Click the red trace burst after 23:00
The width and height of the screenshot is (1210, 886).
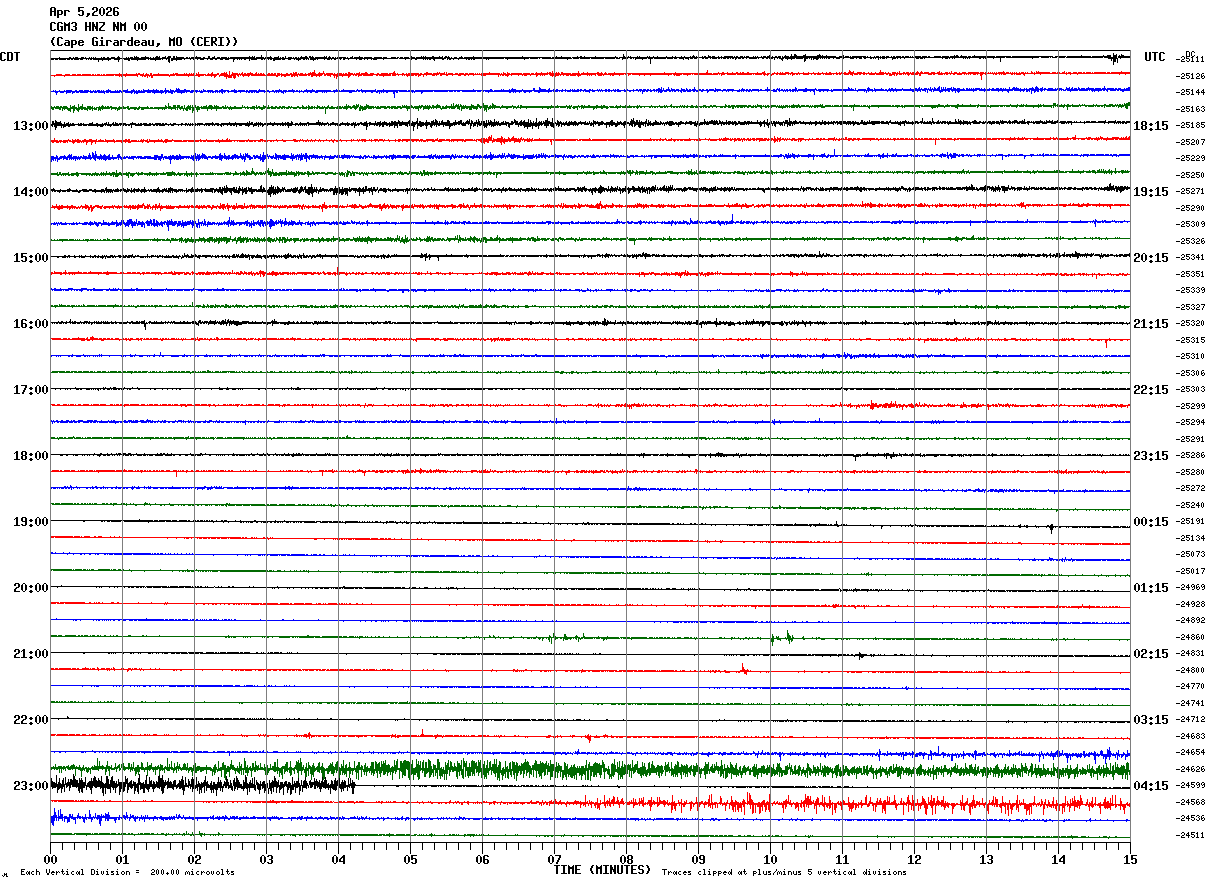point(840,802)
